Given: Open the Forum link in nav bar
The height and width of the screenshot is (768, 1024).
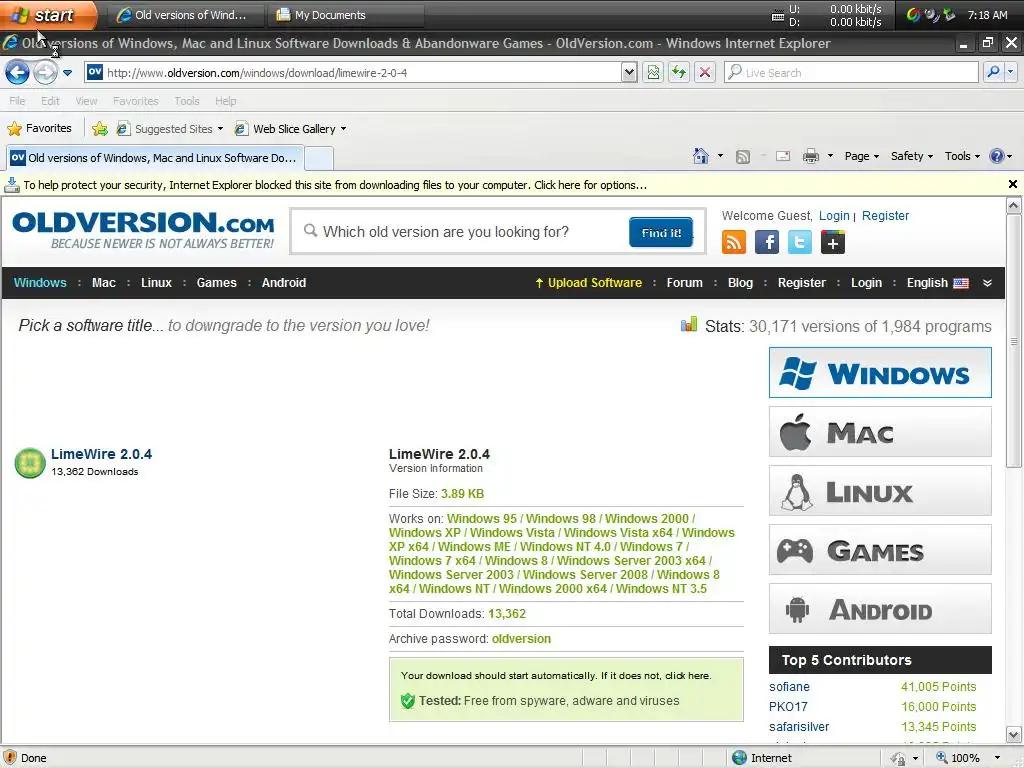Looking at the screenshot, I should coord(684,283).
